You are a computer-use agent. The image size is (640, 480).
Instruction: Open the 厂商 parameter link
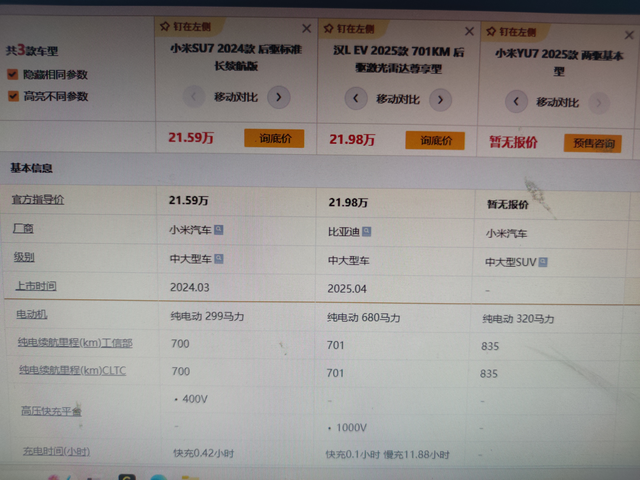pos(23,228)
